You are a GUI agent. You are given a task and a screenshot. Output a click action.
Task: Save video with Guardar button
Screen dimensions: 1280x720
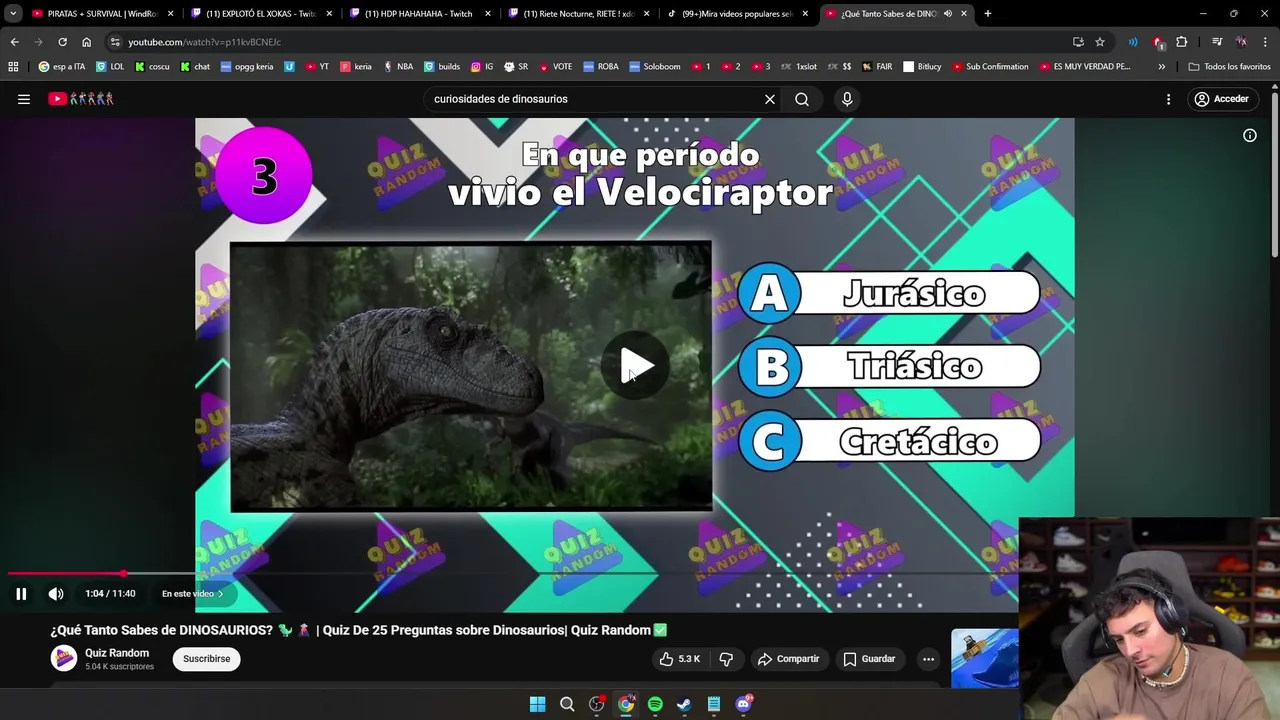coord(869,659)
